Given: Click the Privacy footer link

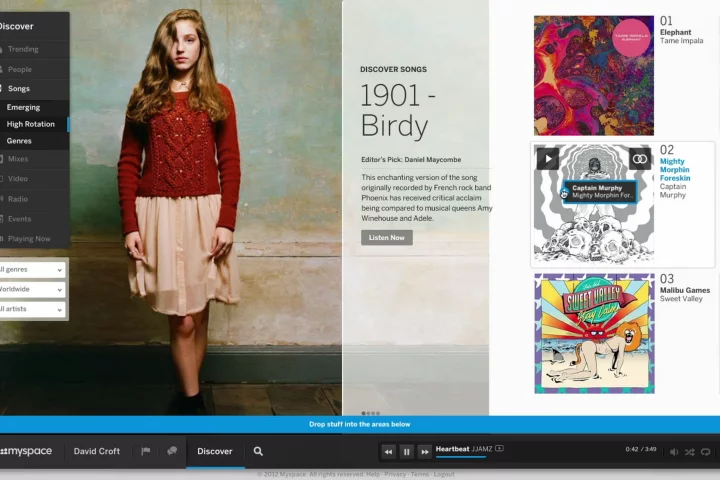Looking at the screenshot, I should 395,474.
